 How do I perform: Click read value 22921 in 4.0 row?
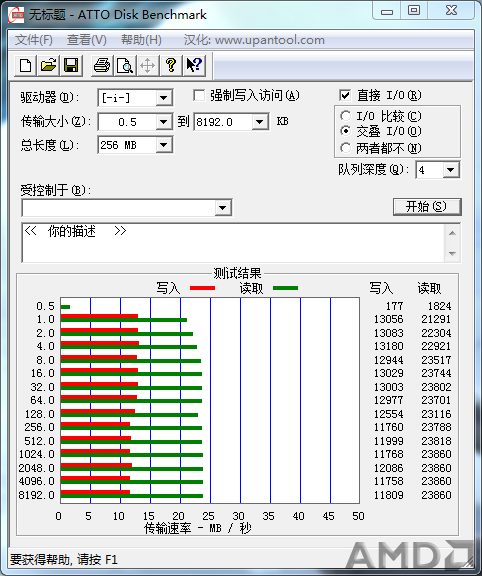[436, 346]
